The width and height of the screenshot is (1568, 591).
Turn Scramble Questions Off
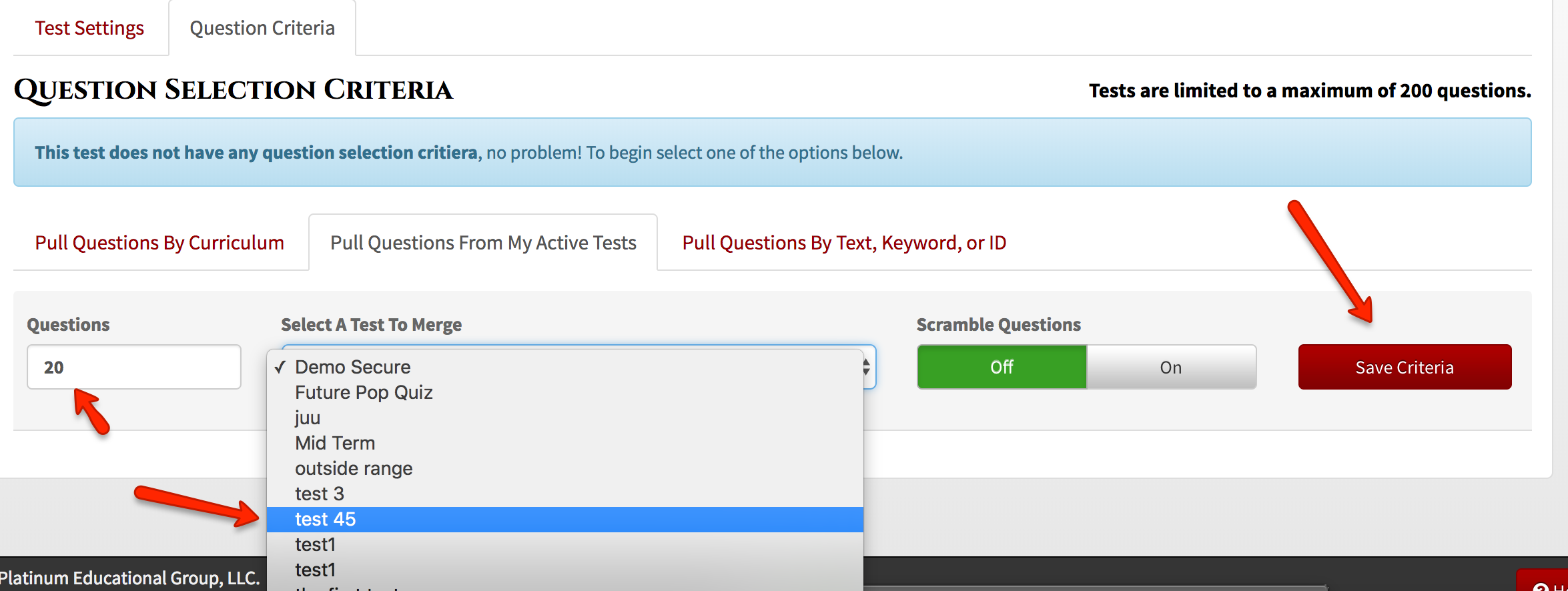[1002, 367]
